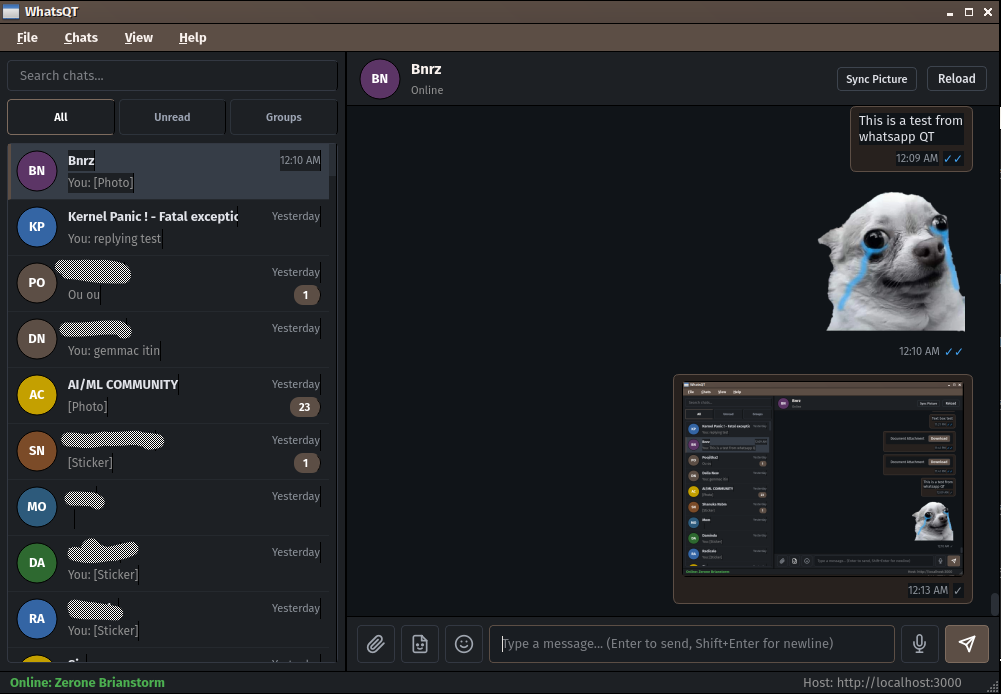Focus the Search chats field
Image resolution: width=1001 pixels, height=694 pixels.
(172, 75)
